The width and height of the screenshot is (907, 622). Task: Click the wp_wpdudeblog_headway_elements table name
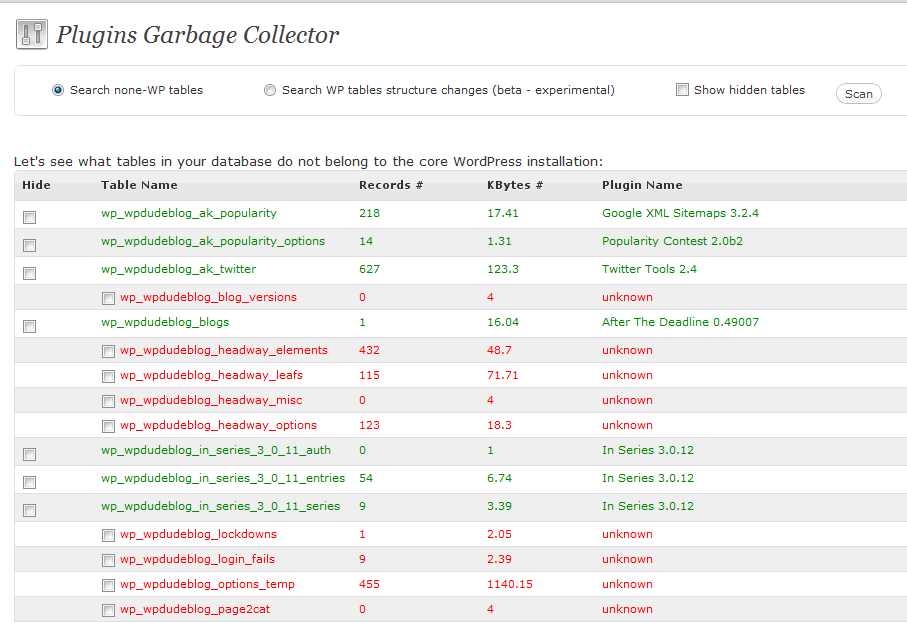pyautogui.click(x=224, y=350)
